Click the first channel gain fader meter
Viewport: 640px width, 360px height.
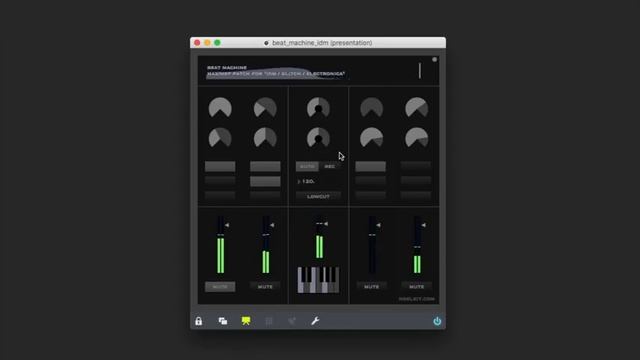click(221, 245)
